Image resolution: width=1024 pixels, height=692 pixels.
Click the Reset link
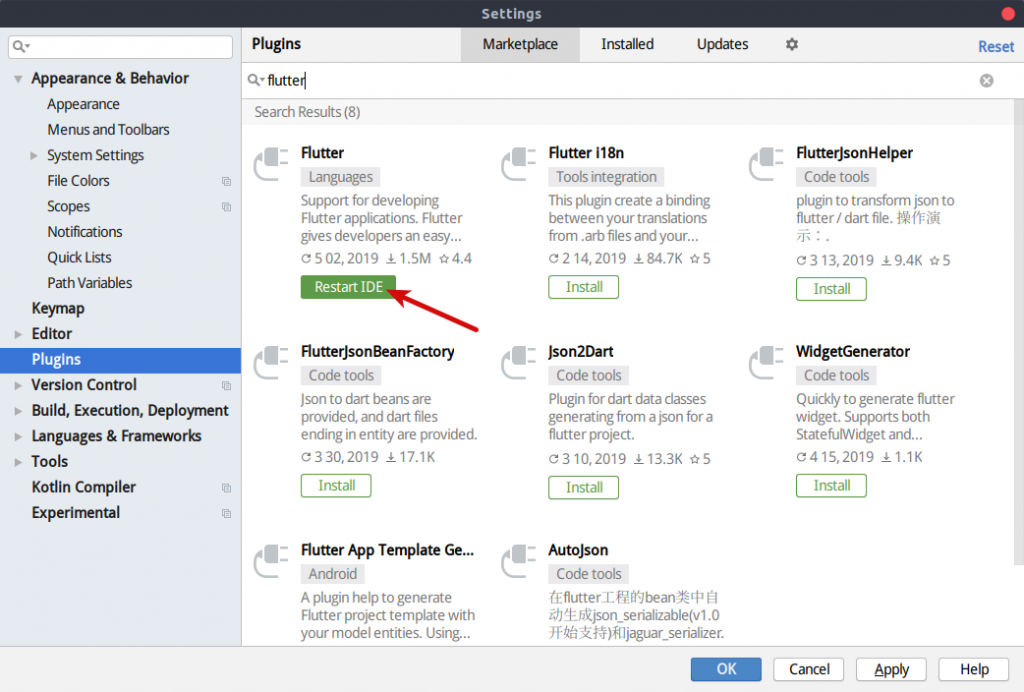coord(995,46)
